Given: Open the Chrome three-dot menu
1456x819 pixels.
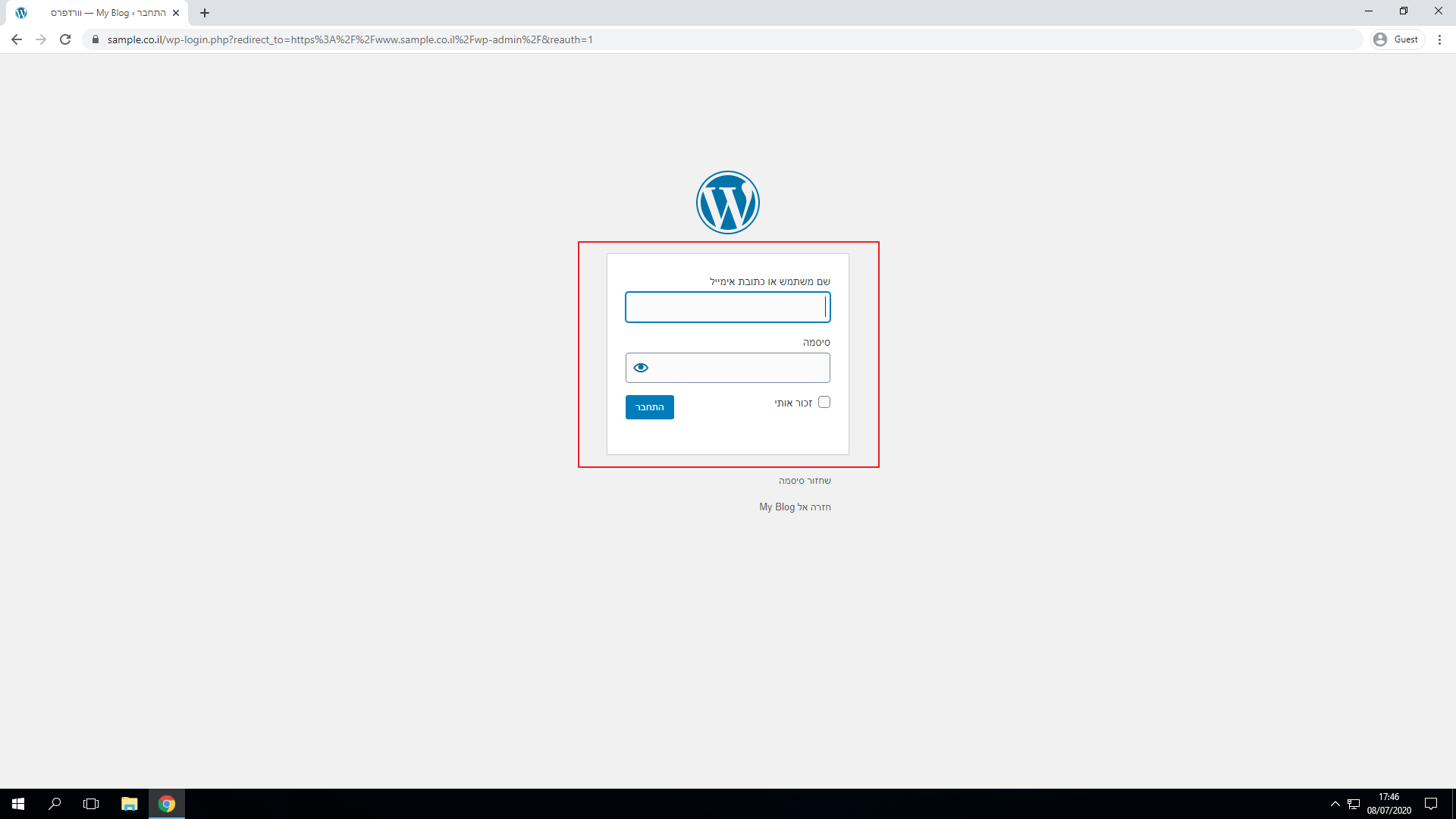Looking at the screenshot, I should coord(1439,39).
